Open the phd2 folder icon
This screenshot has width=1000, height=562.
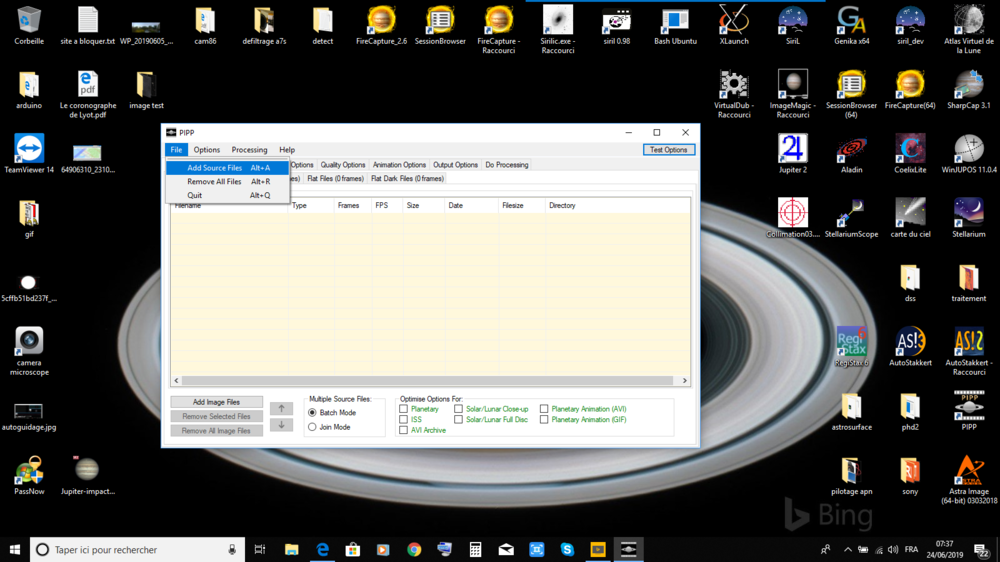(910, 411)
